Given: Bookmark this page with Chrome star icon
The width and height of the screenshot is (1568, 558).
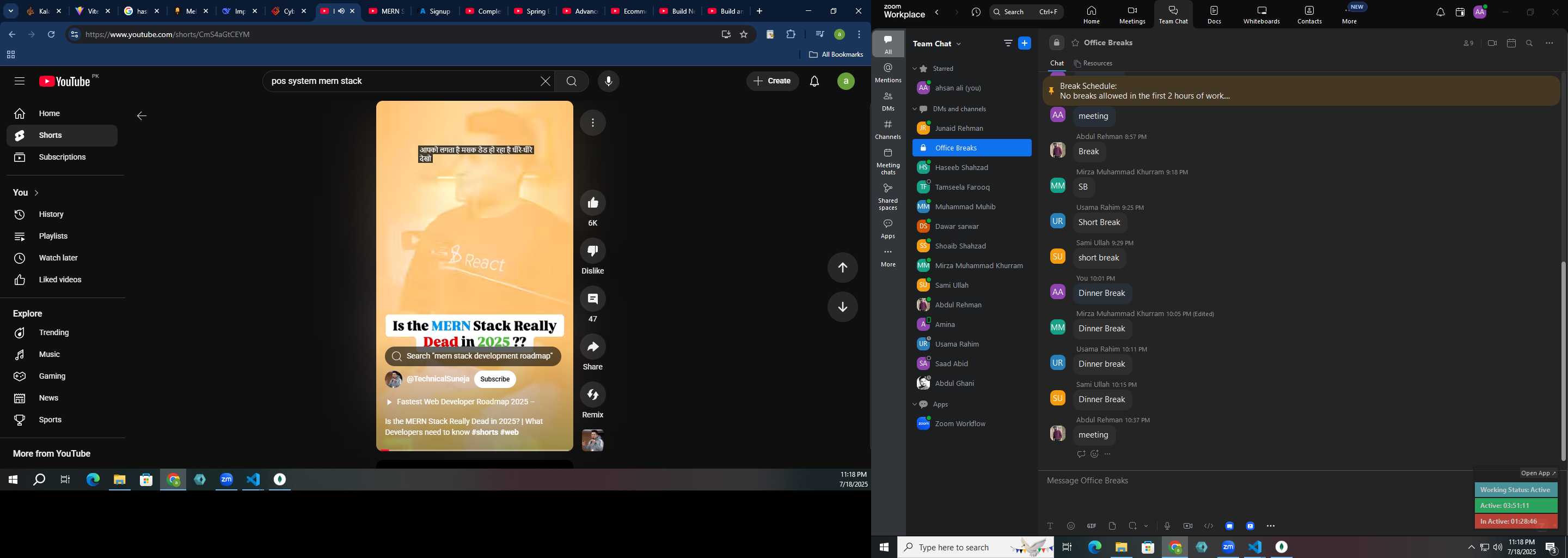Looking at the screenshot, I should (x=743, y=35).
